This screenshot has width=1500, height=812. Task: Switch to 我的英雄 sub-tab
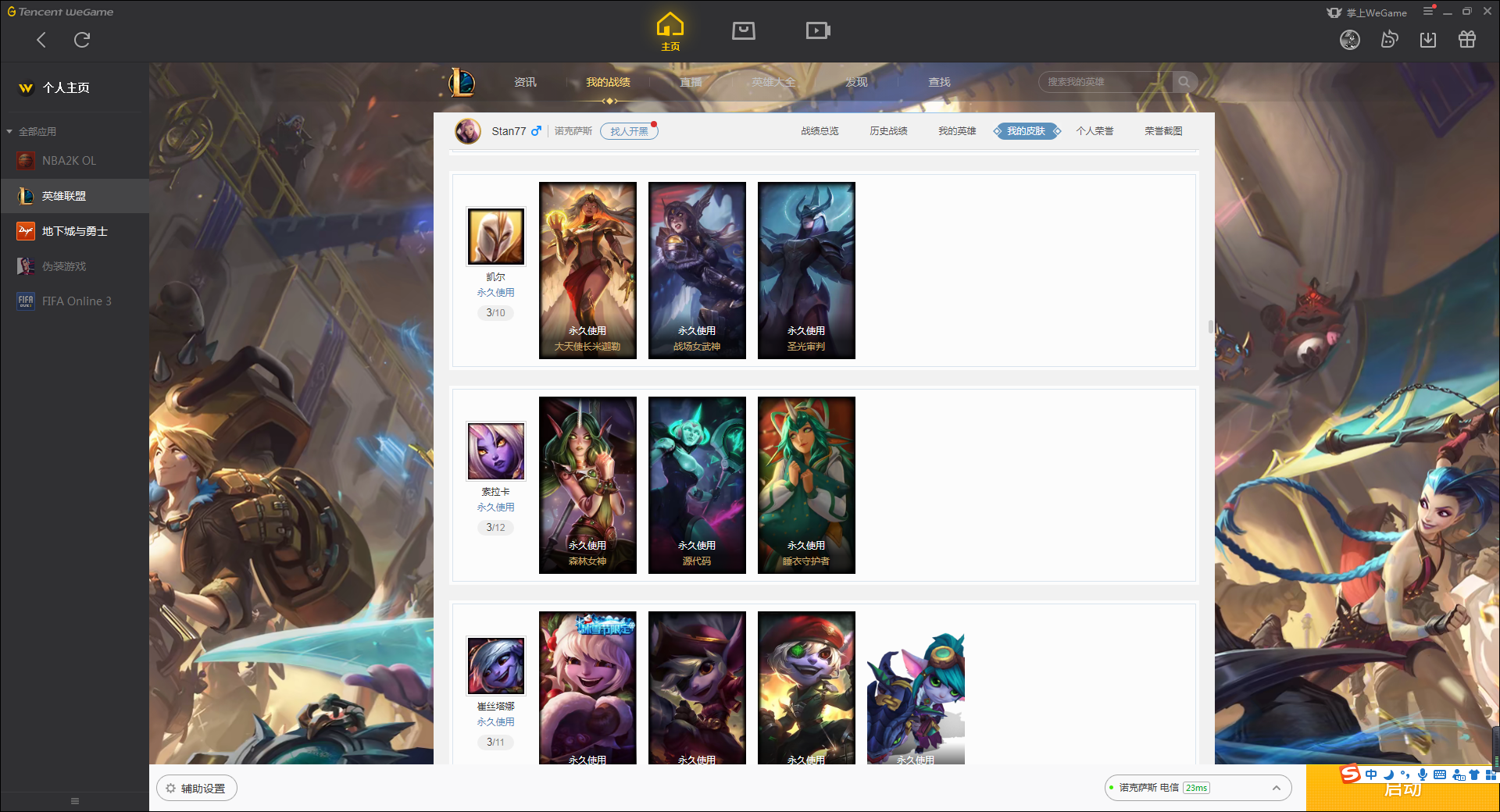pyautogui.click(x=957, y=131)
